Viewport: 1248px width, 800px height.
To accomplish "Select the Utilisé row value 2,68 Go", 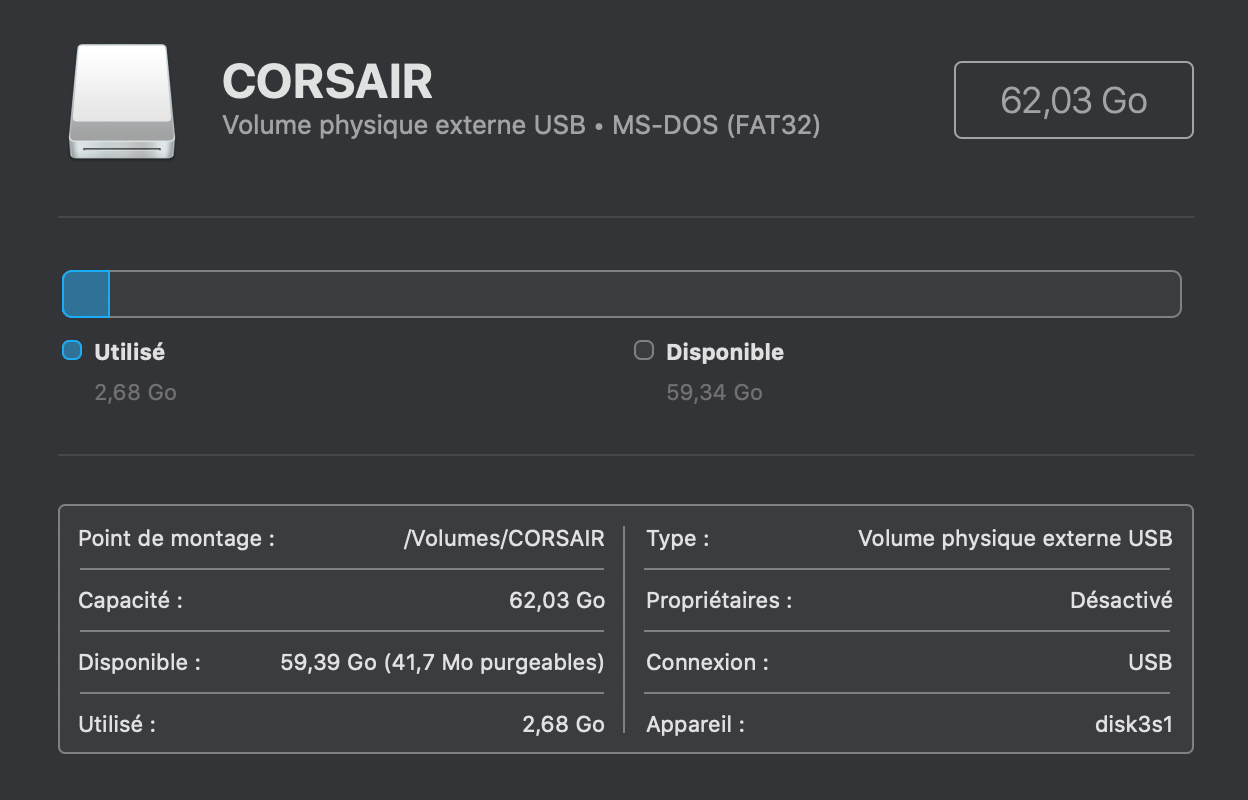I will pos(563,724).
